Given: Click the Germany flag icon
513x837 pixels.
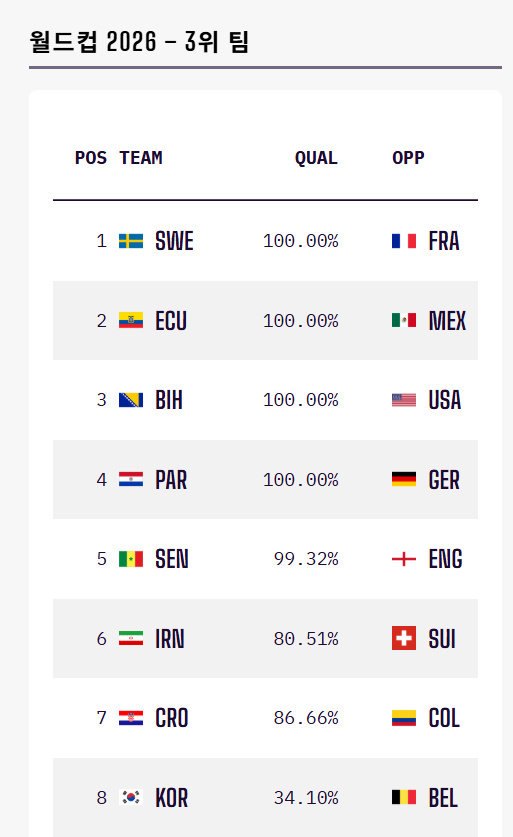Looking at the screenshot, I should 404,479.
